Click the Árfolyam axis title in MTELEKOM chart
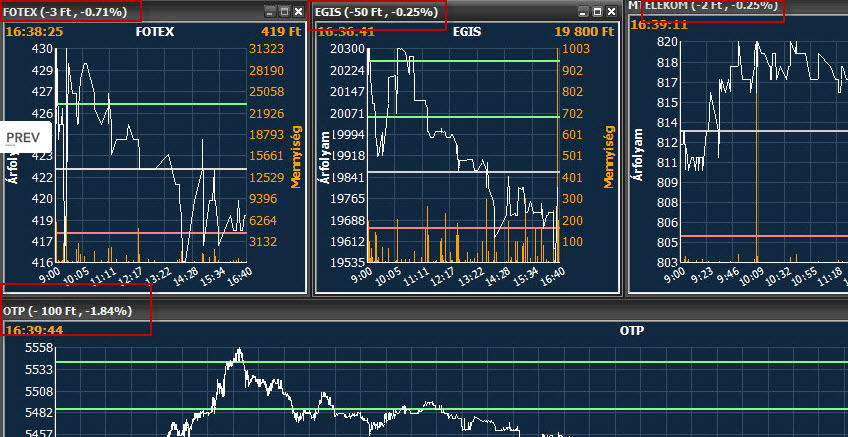Image resolution: width=848 pixels, height=437 pixels. point(638,154)
